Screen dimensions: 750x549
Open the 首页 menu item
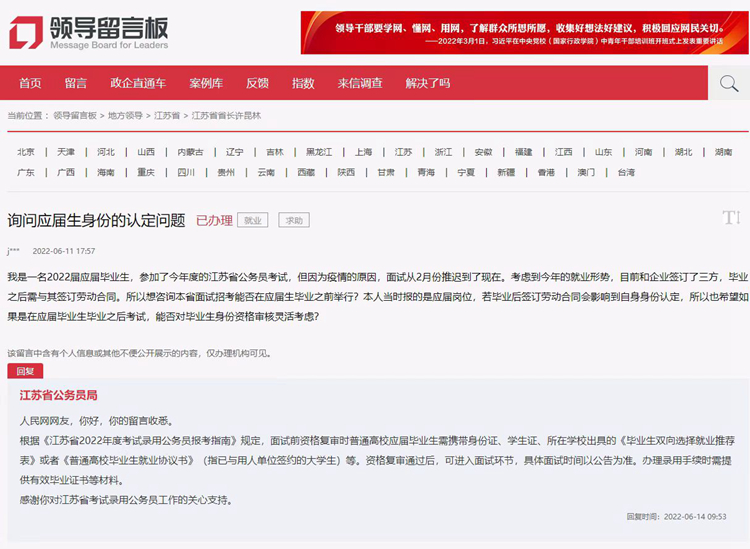(x=30, y=83)
